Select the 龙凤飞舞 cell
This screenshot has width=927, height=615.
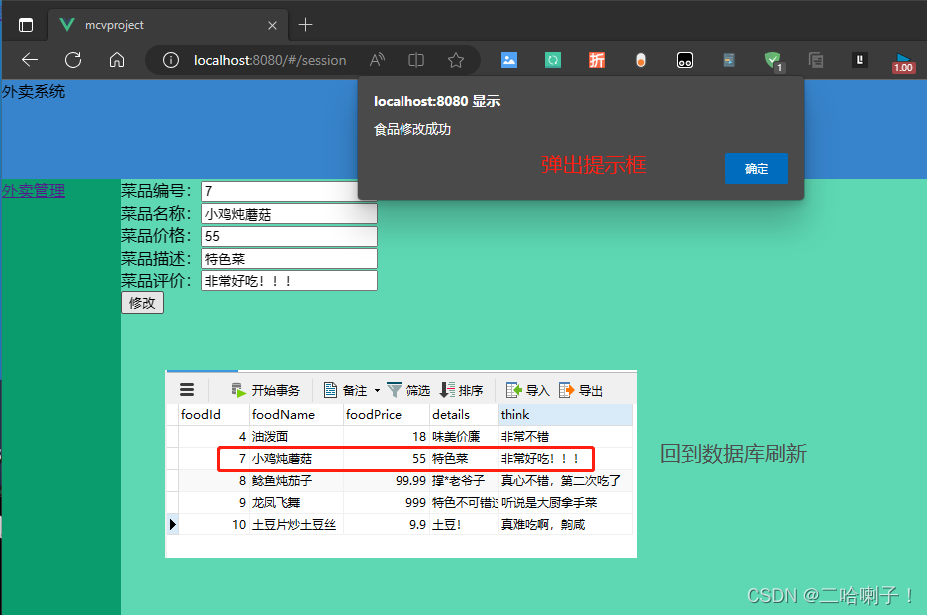coord(296,503)
